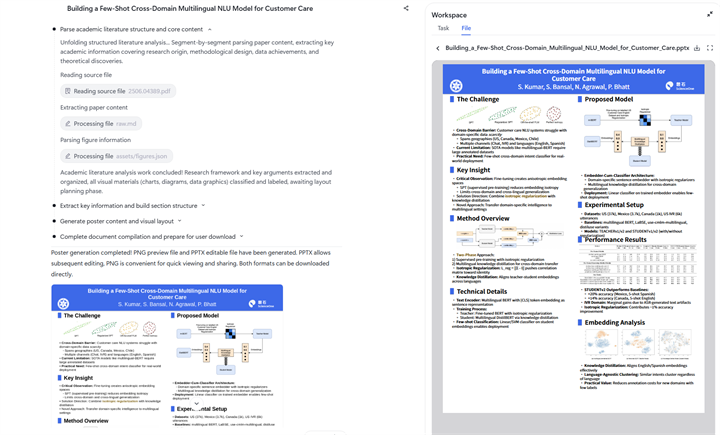The image size is (720, 435).
Task: Download the pptx file via download icon
Action: [698, 48]
